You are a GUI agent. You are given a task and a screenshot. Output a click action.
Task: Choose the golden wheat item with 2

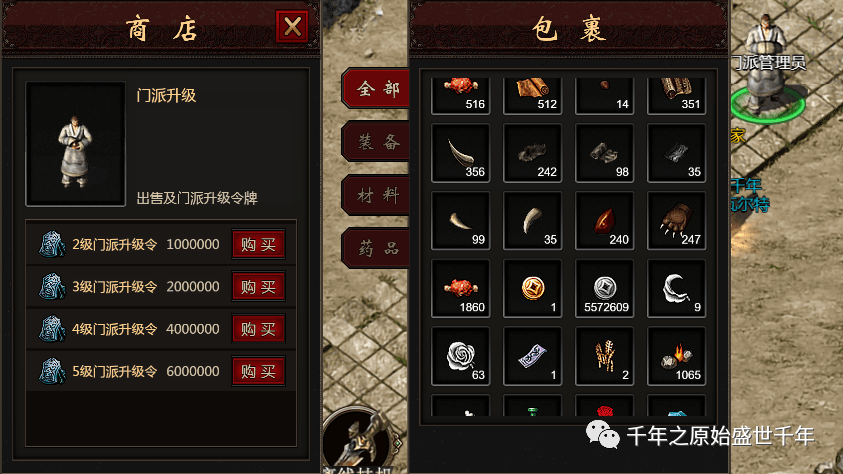(x=605, y=356)
